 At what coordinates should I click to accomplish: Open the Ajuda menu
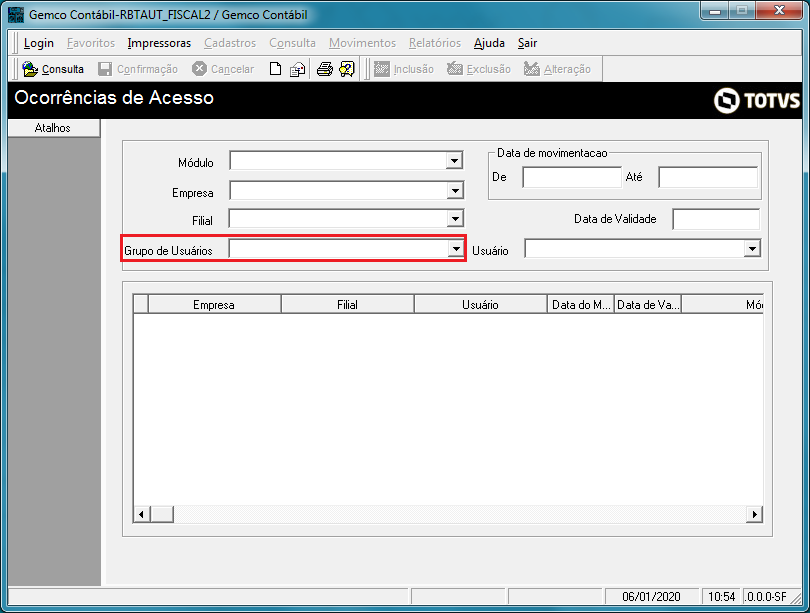click(x=489, y=43)
